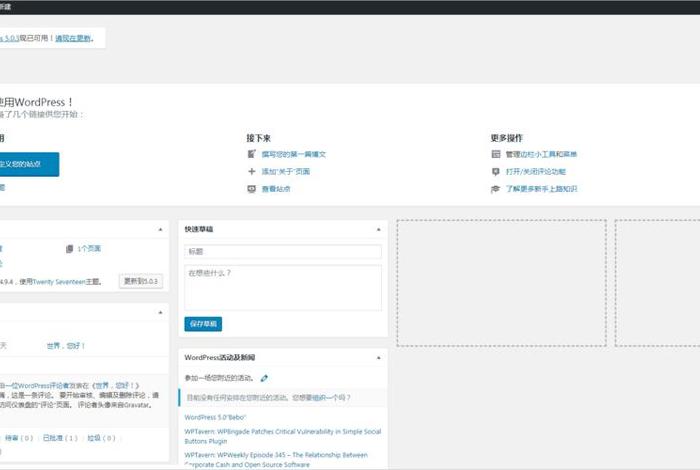700x470 pixels.
Task: Open the 1个页面 link
Action: [89, 249]
